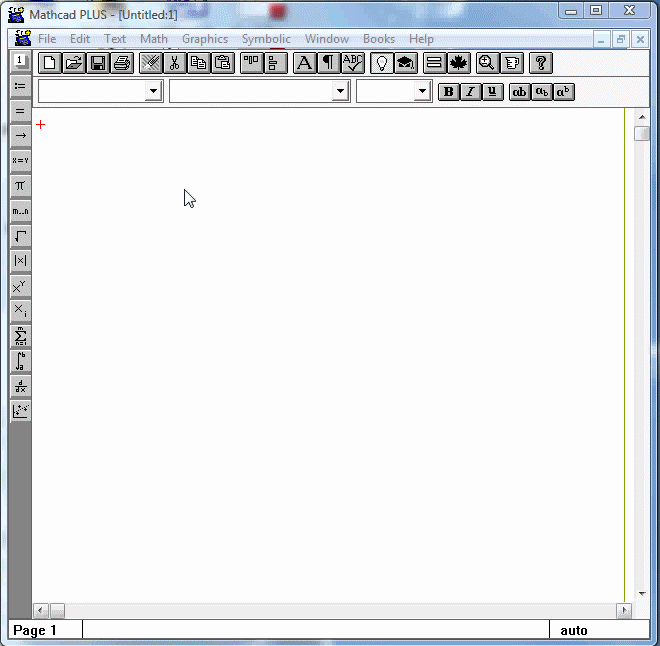Insert the pi Greek symbol
The width and height of the screenshot is (660, 646).
20,186
